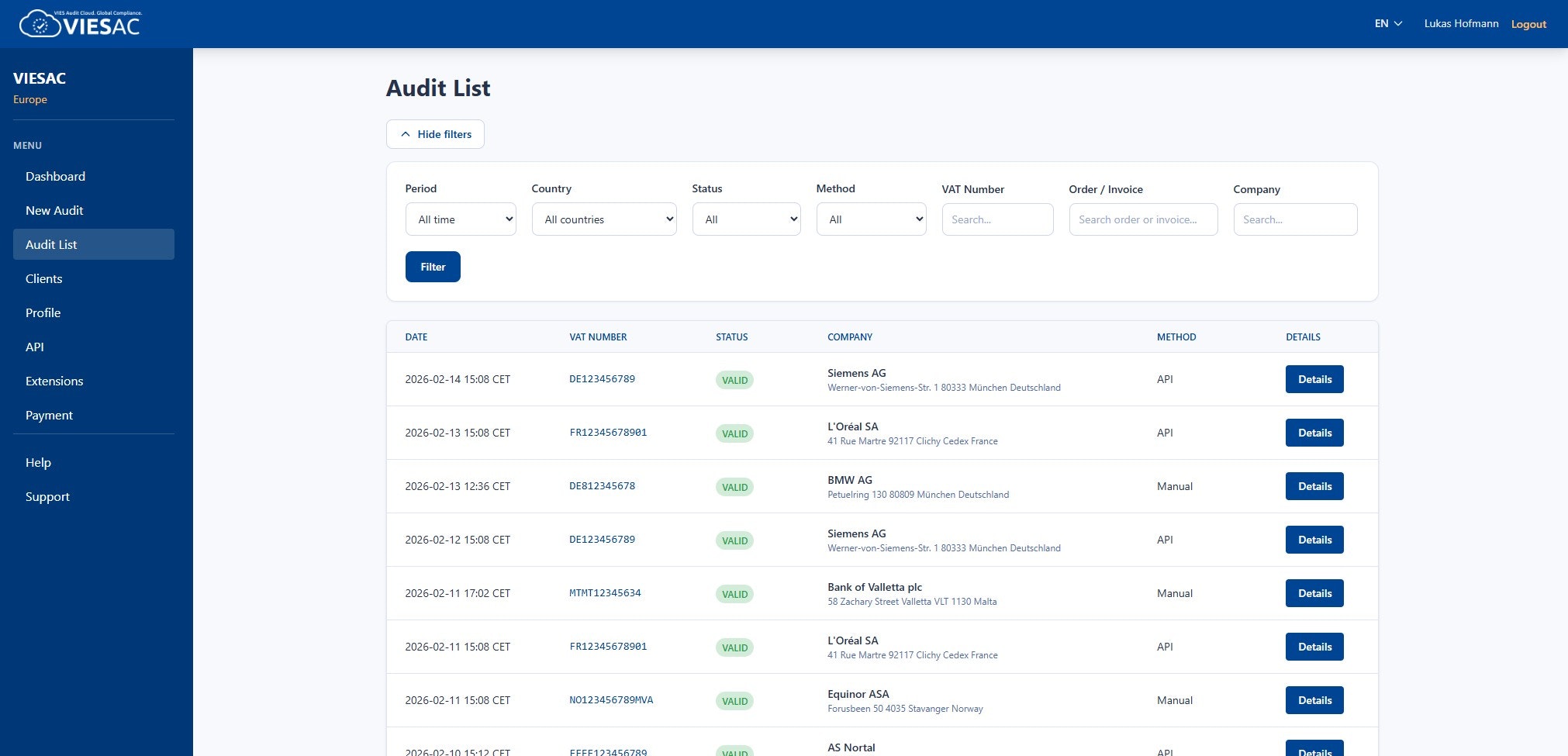The width and height of the screenshot is (1568, 756).
Task: Open Lukas Hofmann's account name
Action: (x=1460, y=23)
